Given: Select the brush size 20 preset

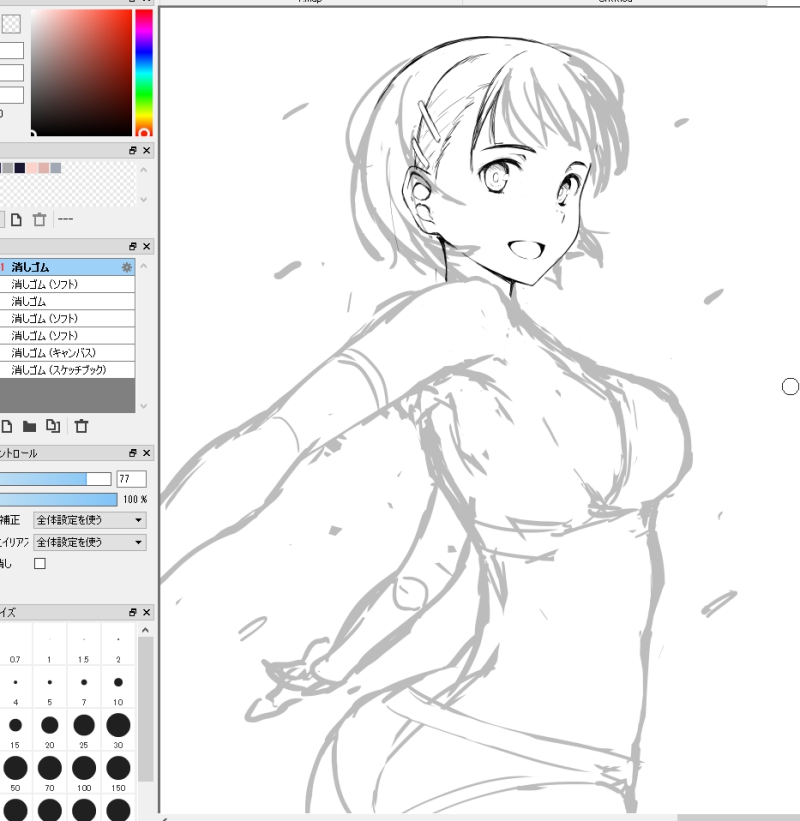Looking at the screenshot, I should click(x=50, y=730).
